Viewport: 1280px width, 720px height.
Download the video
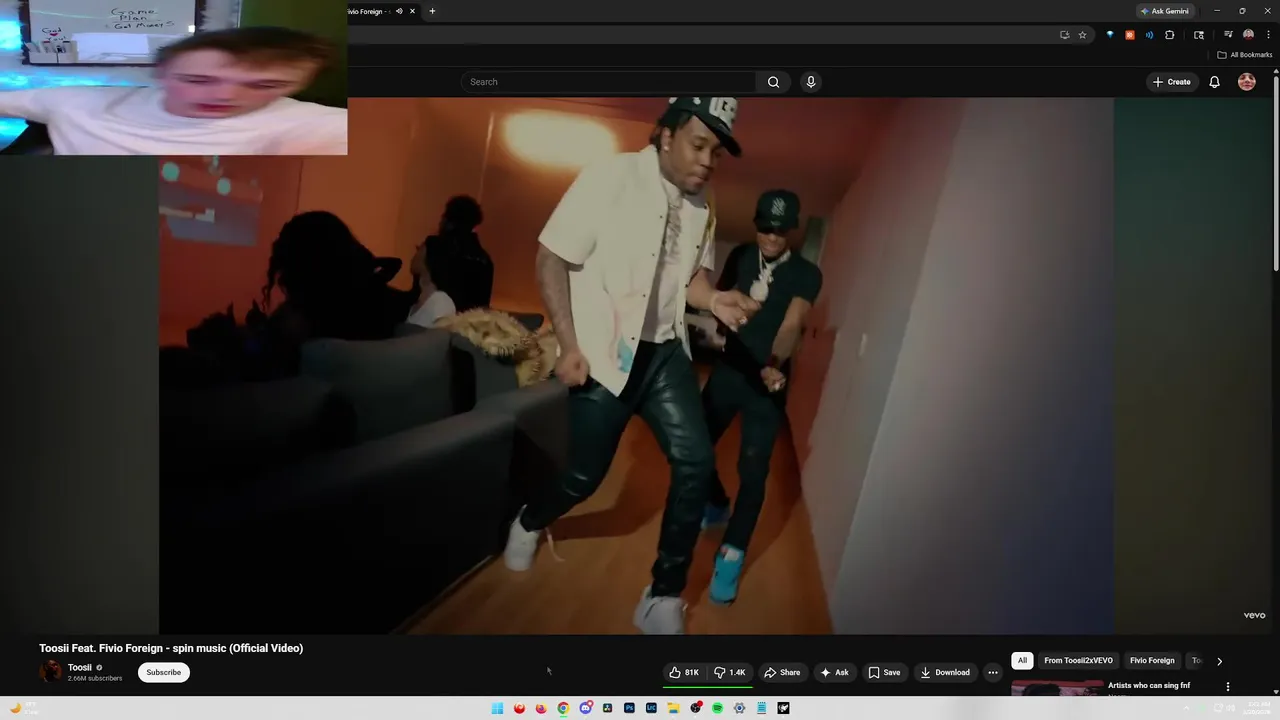[945, 673]
